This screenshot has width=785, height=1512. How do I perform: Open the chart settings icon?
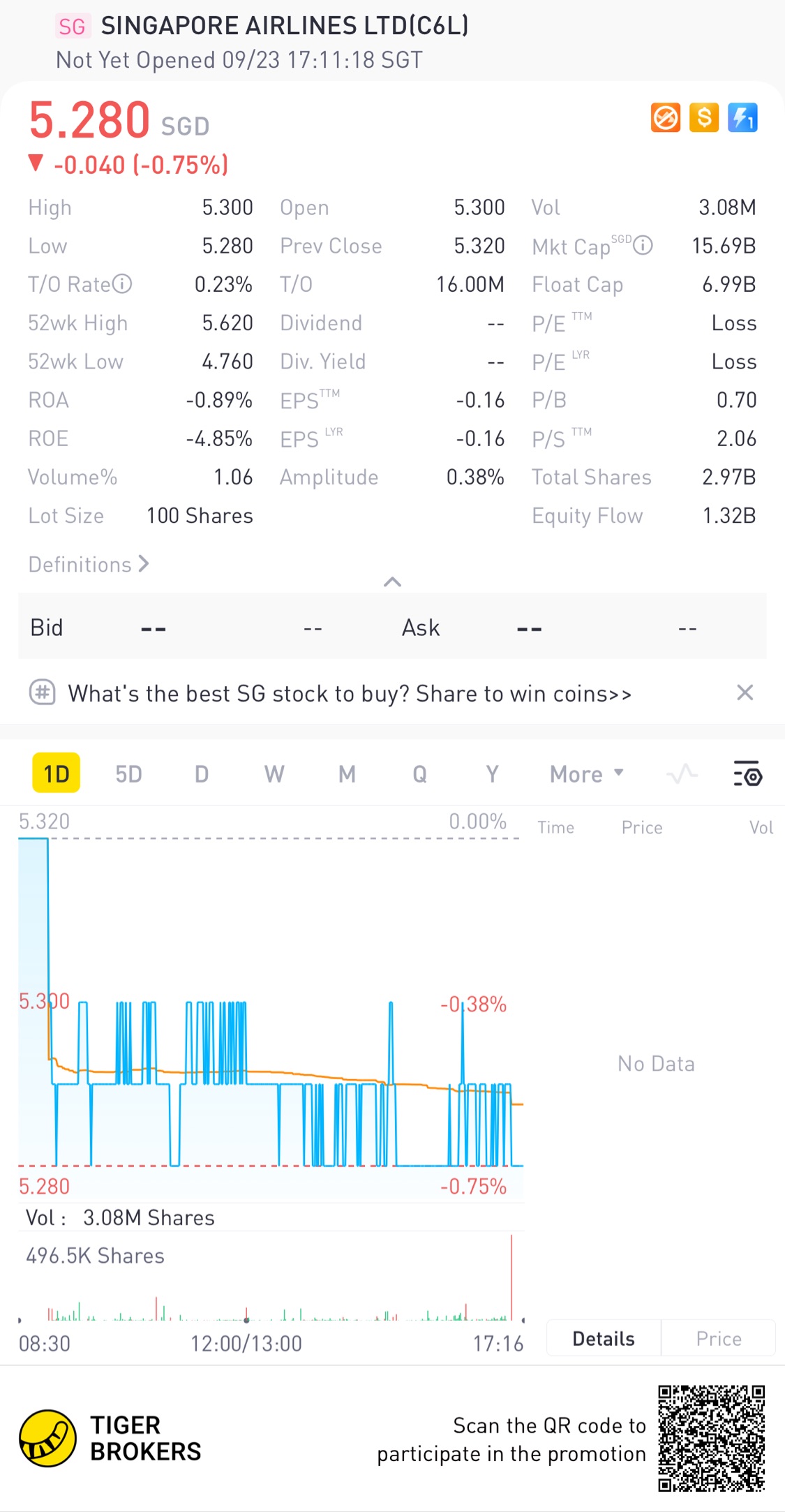pos(747,774)
